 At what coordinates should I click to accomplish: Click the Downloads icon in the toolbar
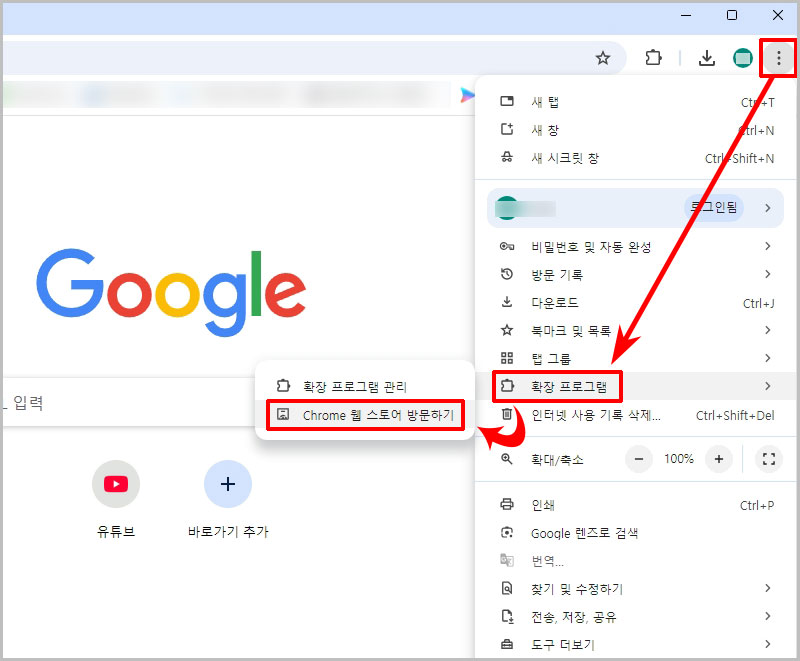coord(706,57)
